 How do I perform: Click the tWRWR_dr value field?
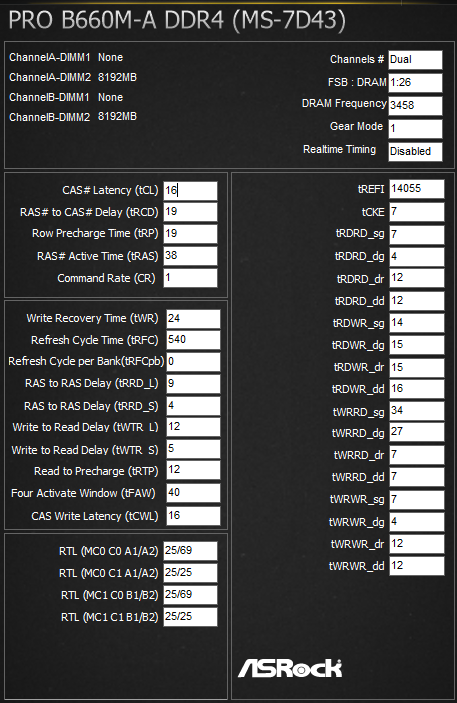(x=417, y=544)
